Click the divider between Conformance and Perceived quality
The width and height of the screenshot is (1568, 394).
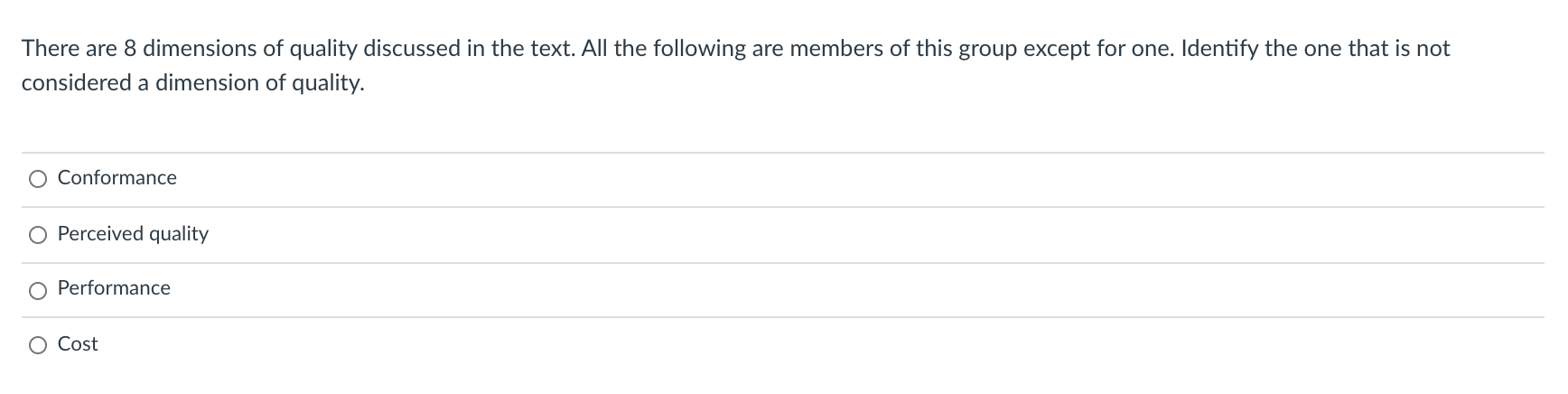tap(782, 207)
